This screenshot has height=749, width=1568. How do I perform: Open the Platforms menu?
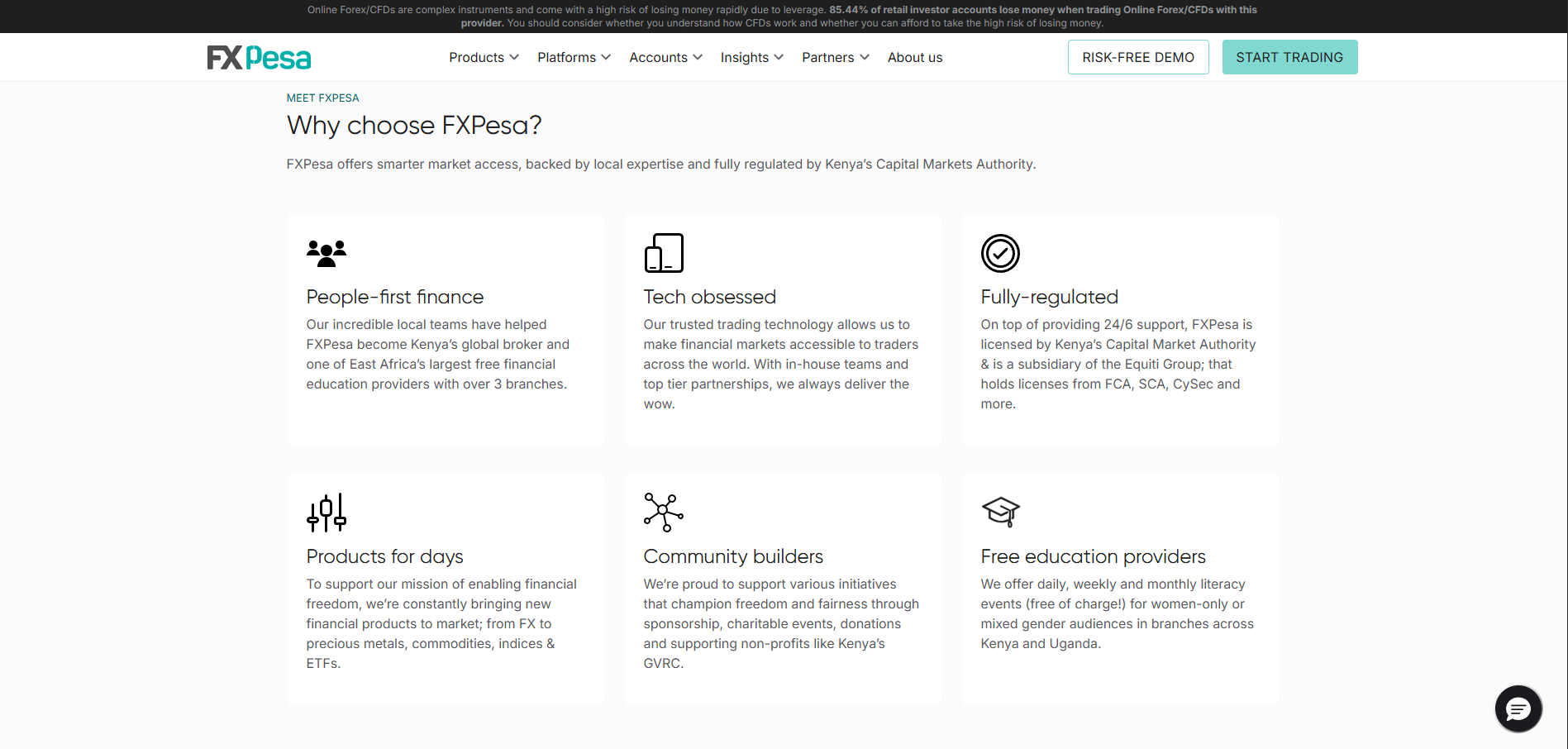[x=574, y=57]
